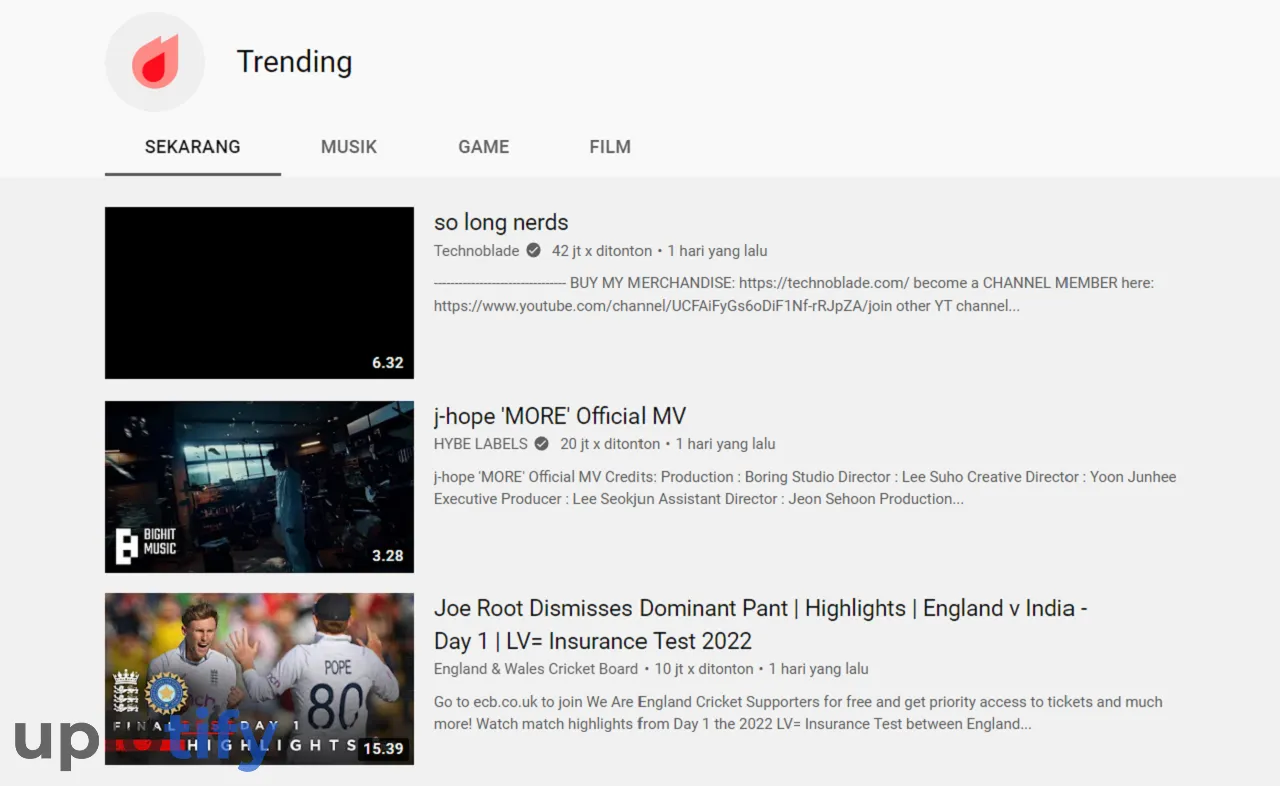Play the j-hope MORE video thumbnail
This screenshot has height=786, width=1280.
[259, 487]
